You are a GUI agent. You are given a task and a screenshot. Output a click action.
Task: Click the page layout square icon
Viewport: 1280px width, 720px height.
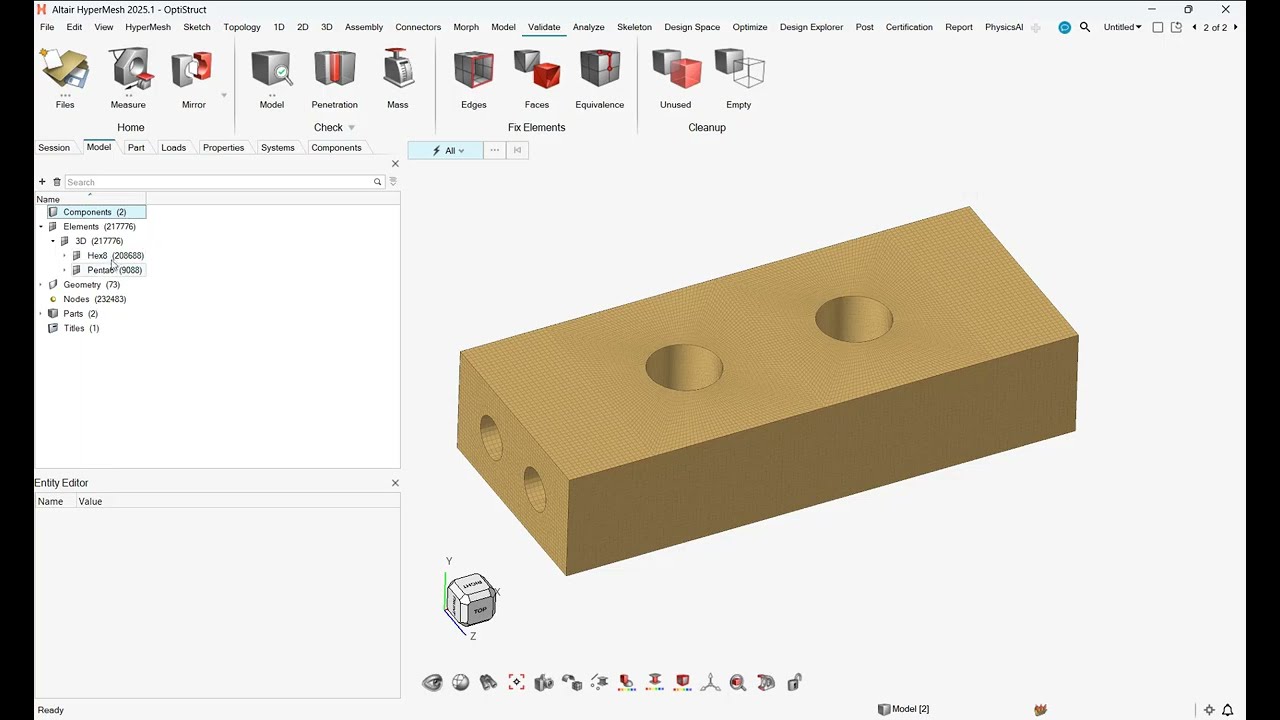click(x=1158, y=27)
